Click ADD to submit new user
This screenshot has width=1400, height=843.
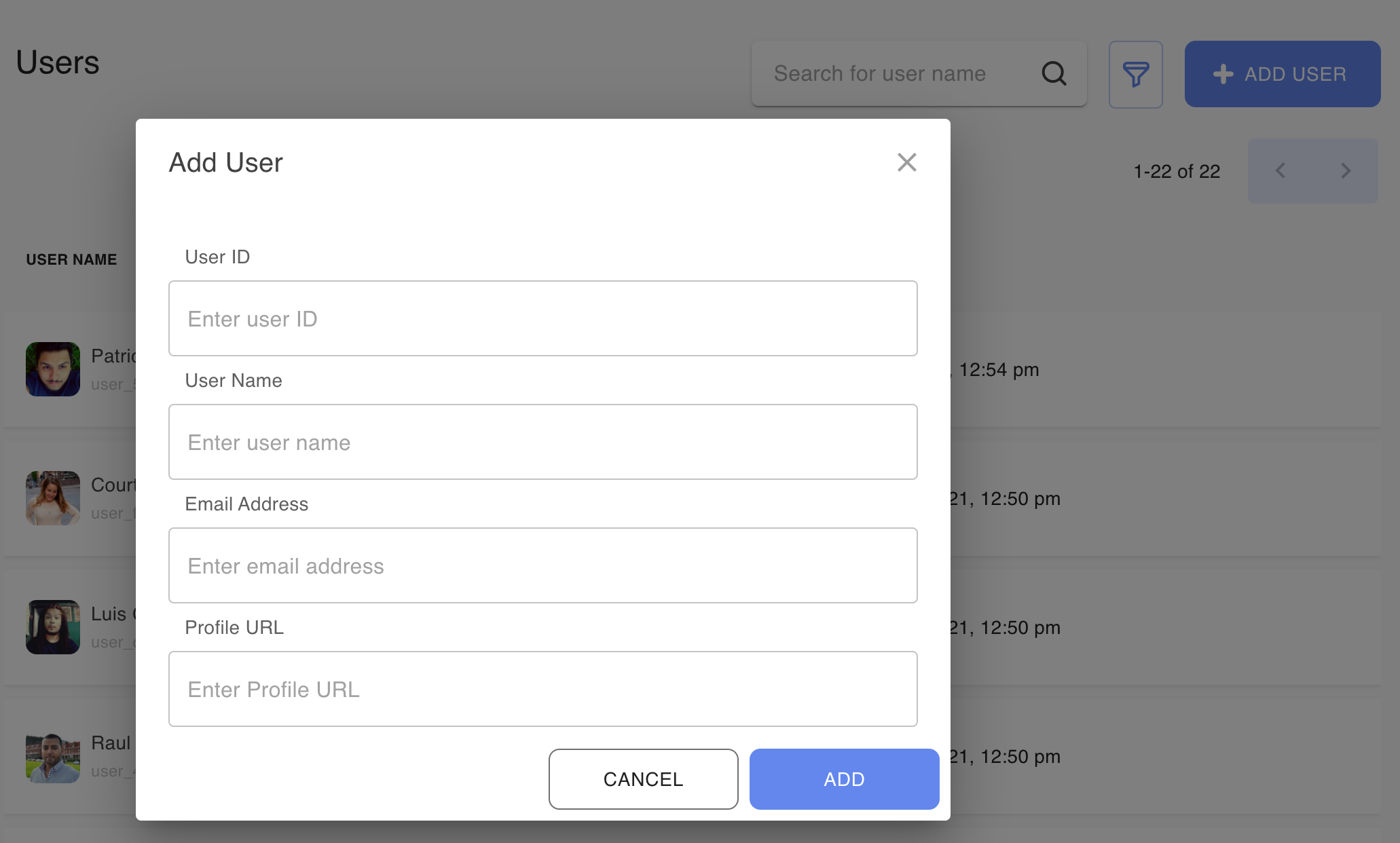[844, 779]
